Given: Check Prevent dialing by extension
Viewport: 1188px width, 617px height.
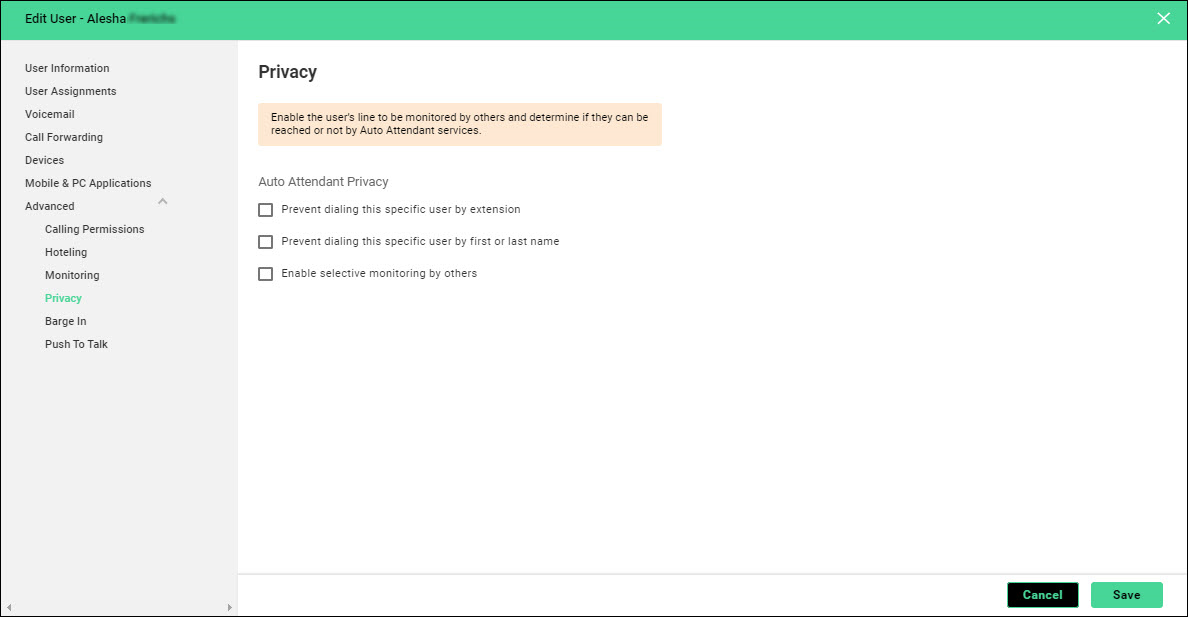Looking at the screenshot, I should (x=266, y=210).
